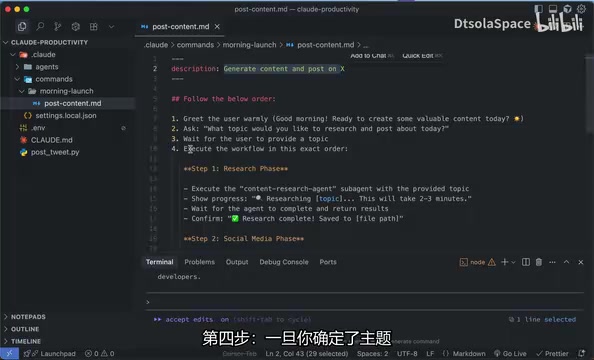Maximize the panel with the up chevron
594x360 pixels.
click(x=566, y=262)
